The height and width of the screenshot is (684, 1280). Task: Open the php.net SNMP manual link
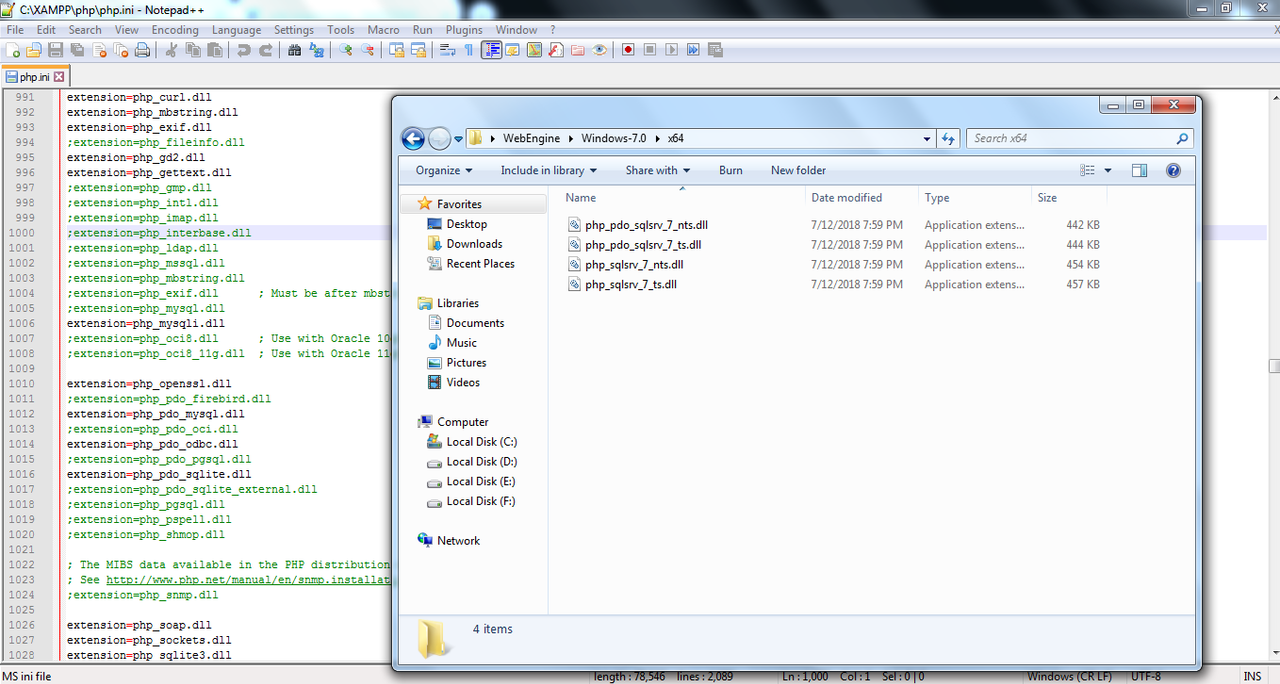pyautogui.click(x=248, y=580)
